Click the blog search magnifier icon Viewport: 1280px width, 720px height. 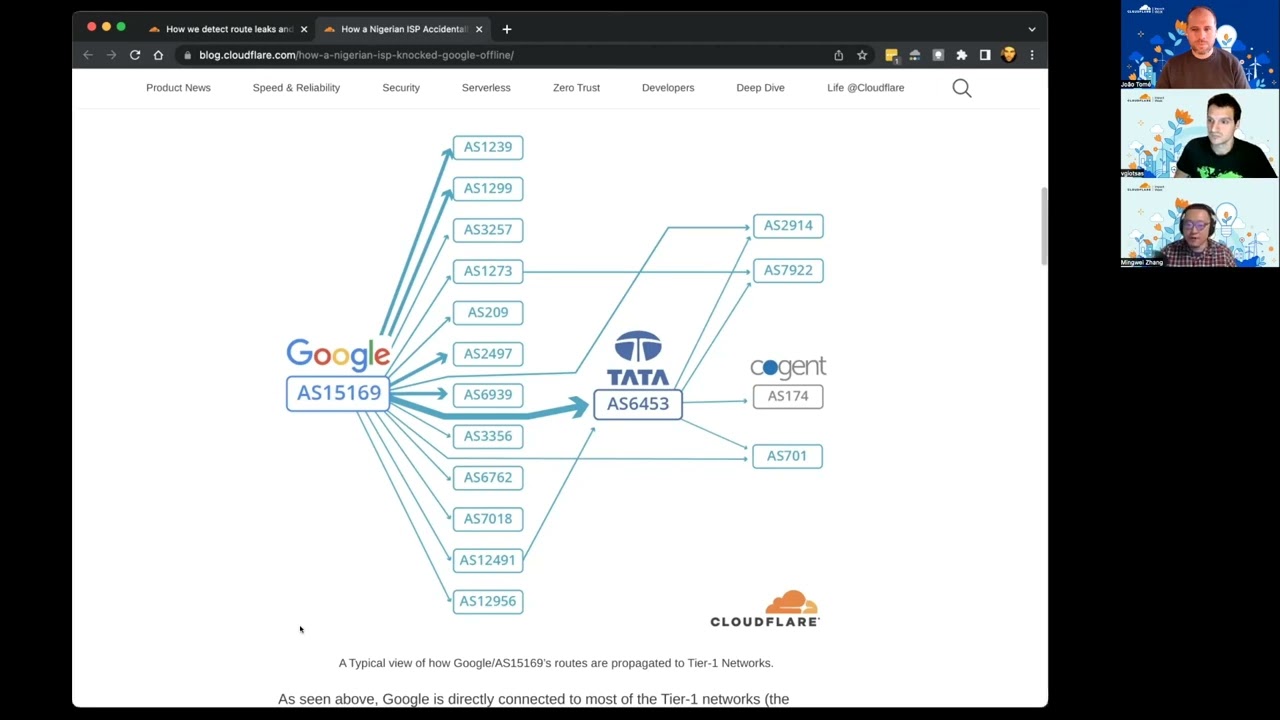click(962, 88)
